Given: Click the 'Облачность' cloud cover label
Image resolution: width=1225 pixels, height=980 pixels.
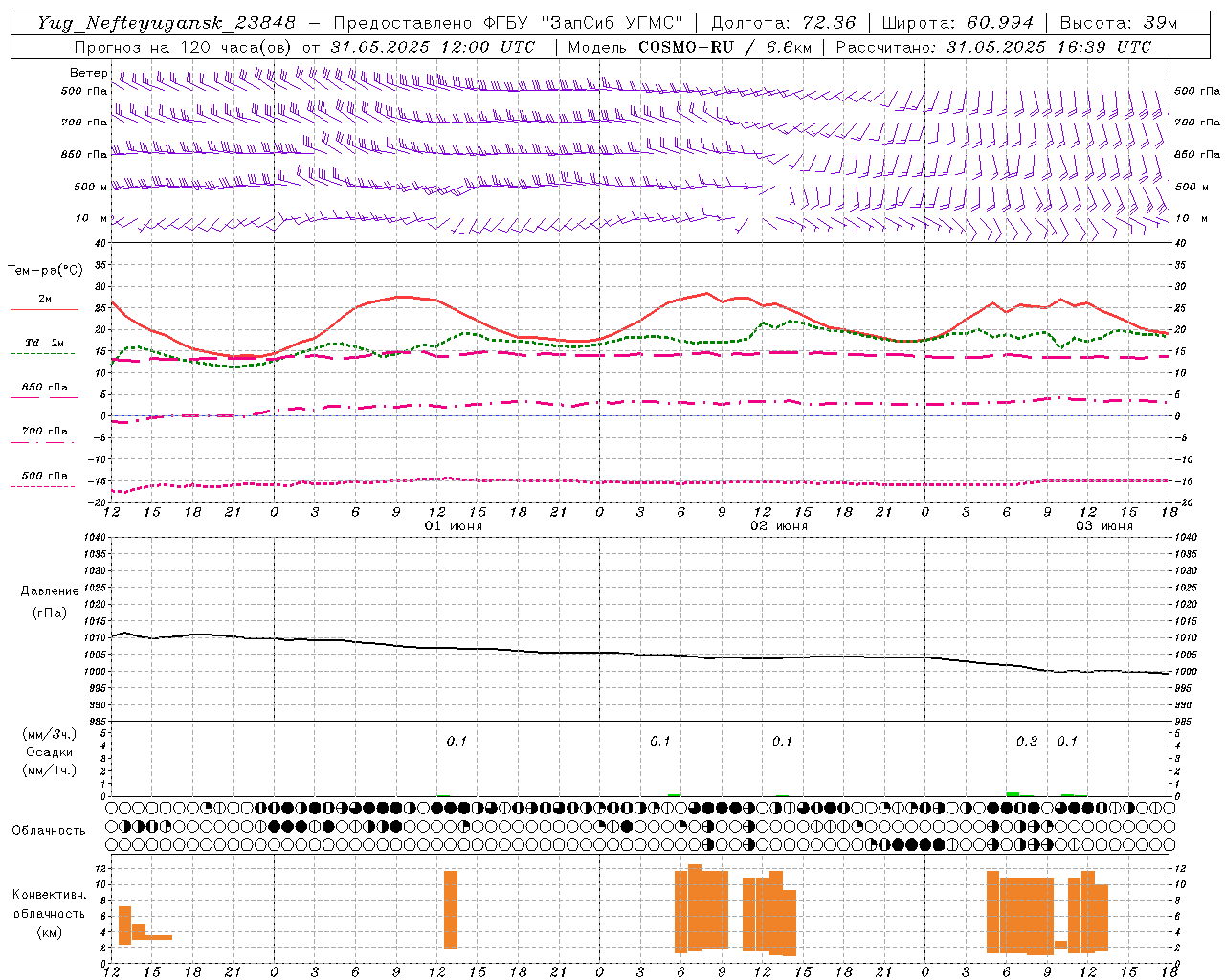Looking at the screenshot, I should point(49,830).
